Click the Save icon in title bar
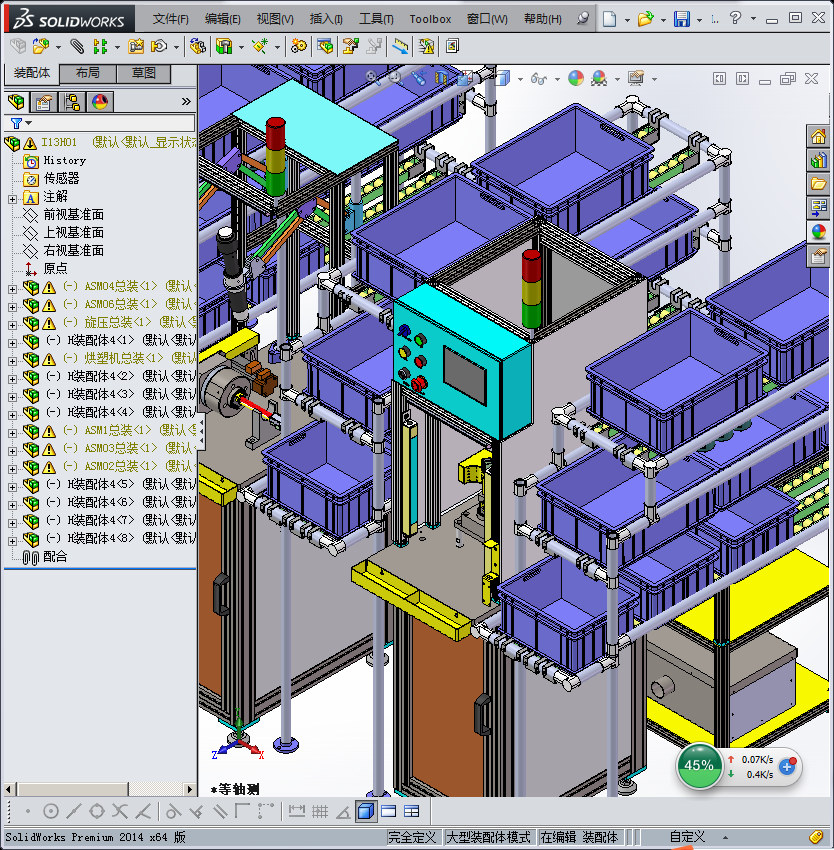Viewport: 834px width, 850px height. click(x=682, y=19)
